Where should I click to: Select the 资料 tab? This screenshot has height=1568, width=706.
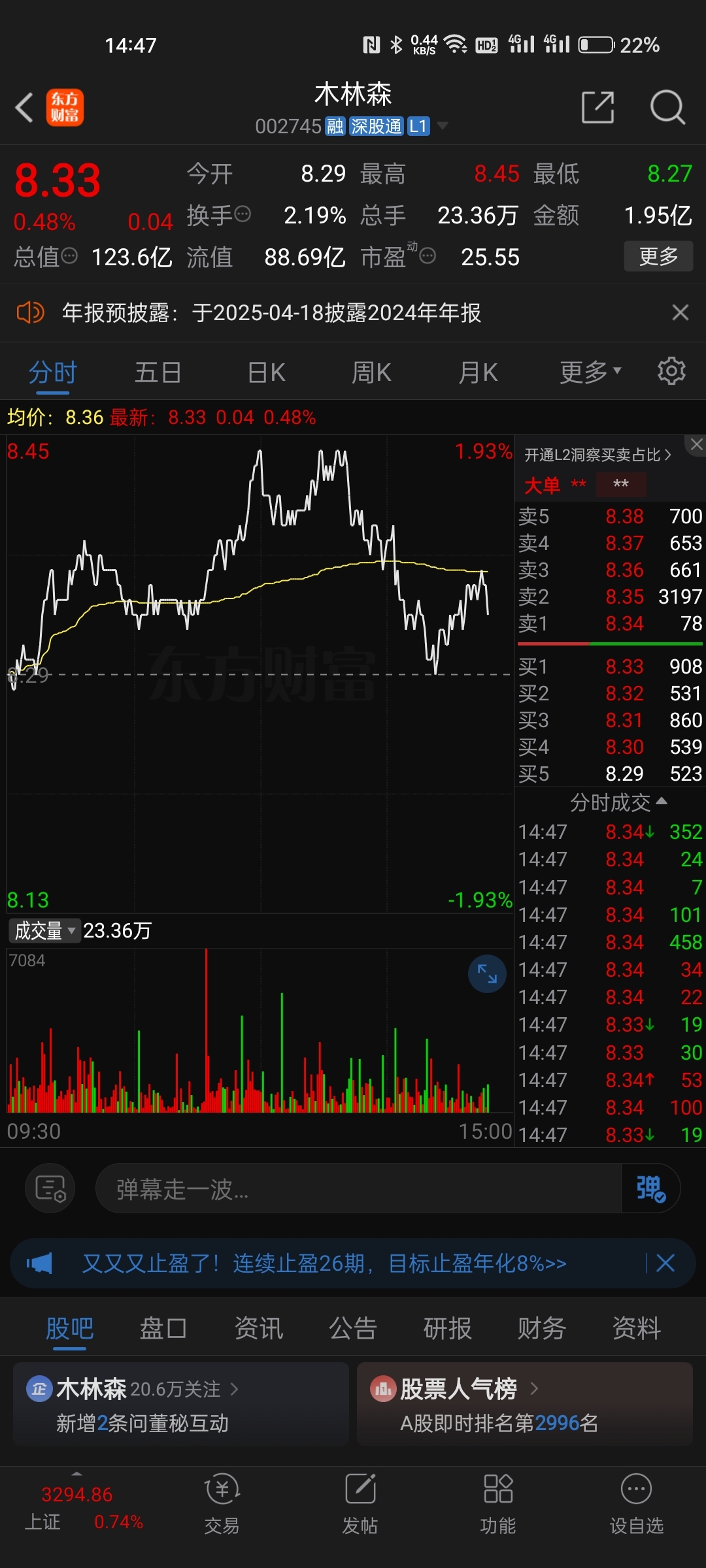pos(636,1328)
